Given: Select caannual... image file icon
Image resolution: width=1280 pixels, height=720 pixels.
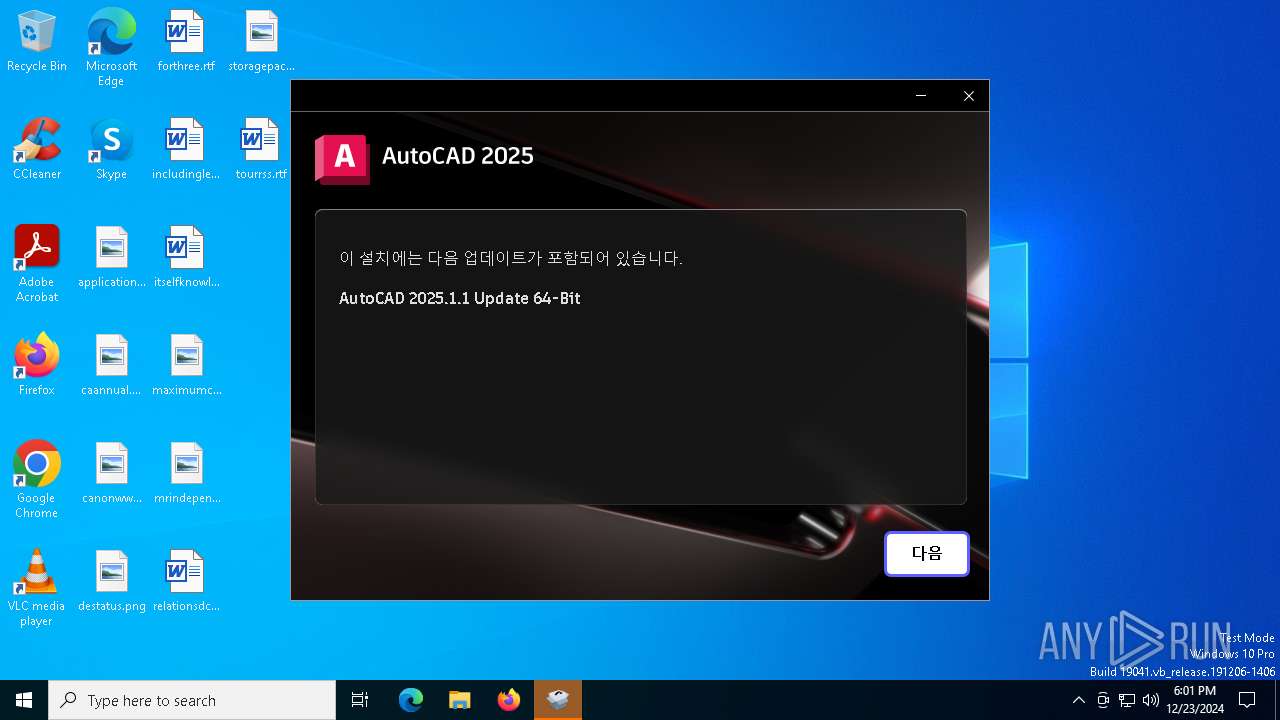Looking at the screenshot, I should click(111, 366).
